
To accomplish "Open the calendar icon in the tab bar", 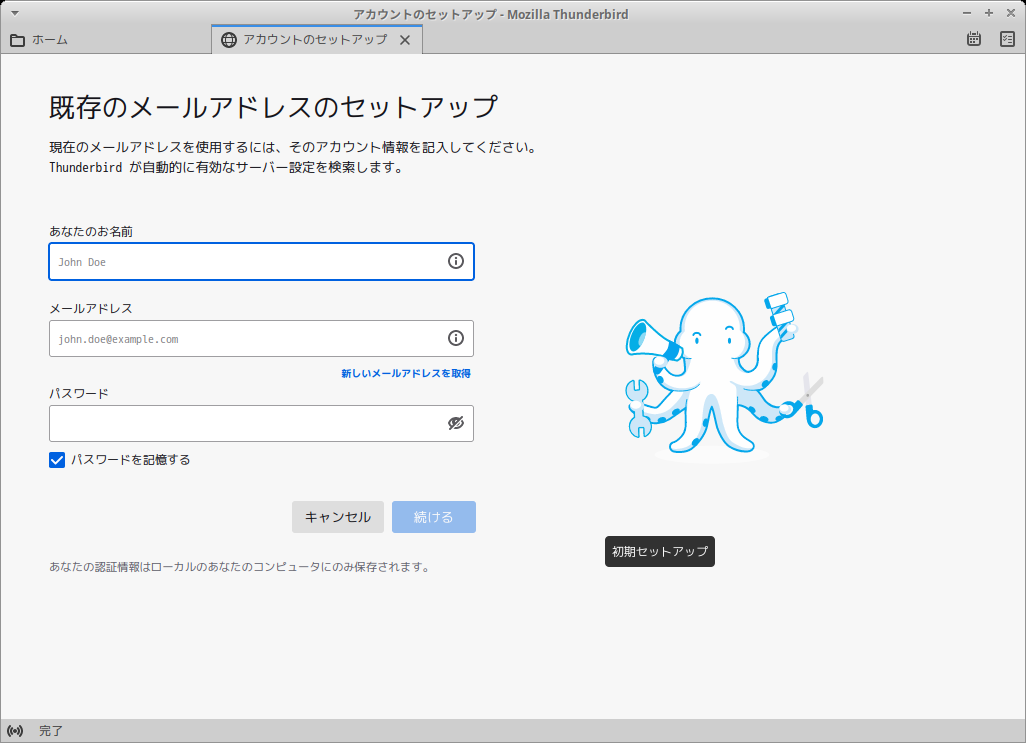I will click(x=974, y=39).
